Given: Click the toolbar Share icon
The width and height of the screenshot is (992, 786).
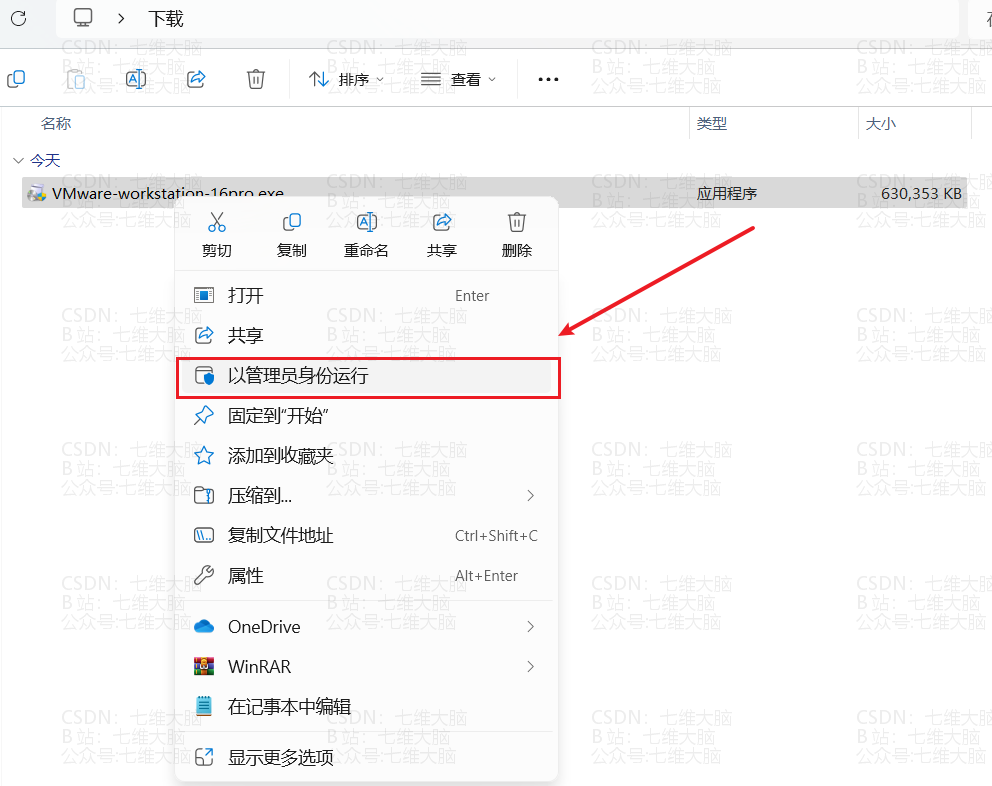Looking at the screenshot, I should (x=197, y=79).
